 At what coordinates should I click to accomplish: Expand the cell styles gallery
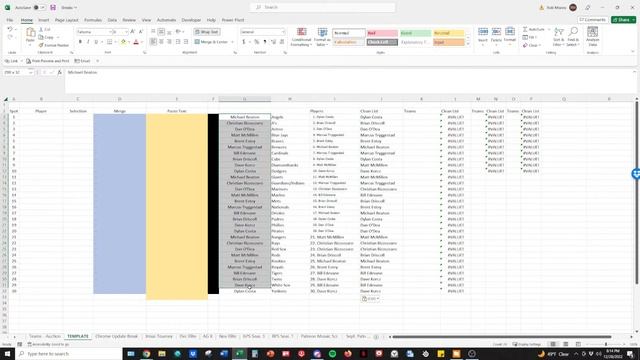coord(469,43)
